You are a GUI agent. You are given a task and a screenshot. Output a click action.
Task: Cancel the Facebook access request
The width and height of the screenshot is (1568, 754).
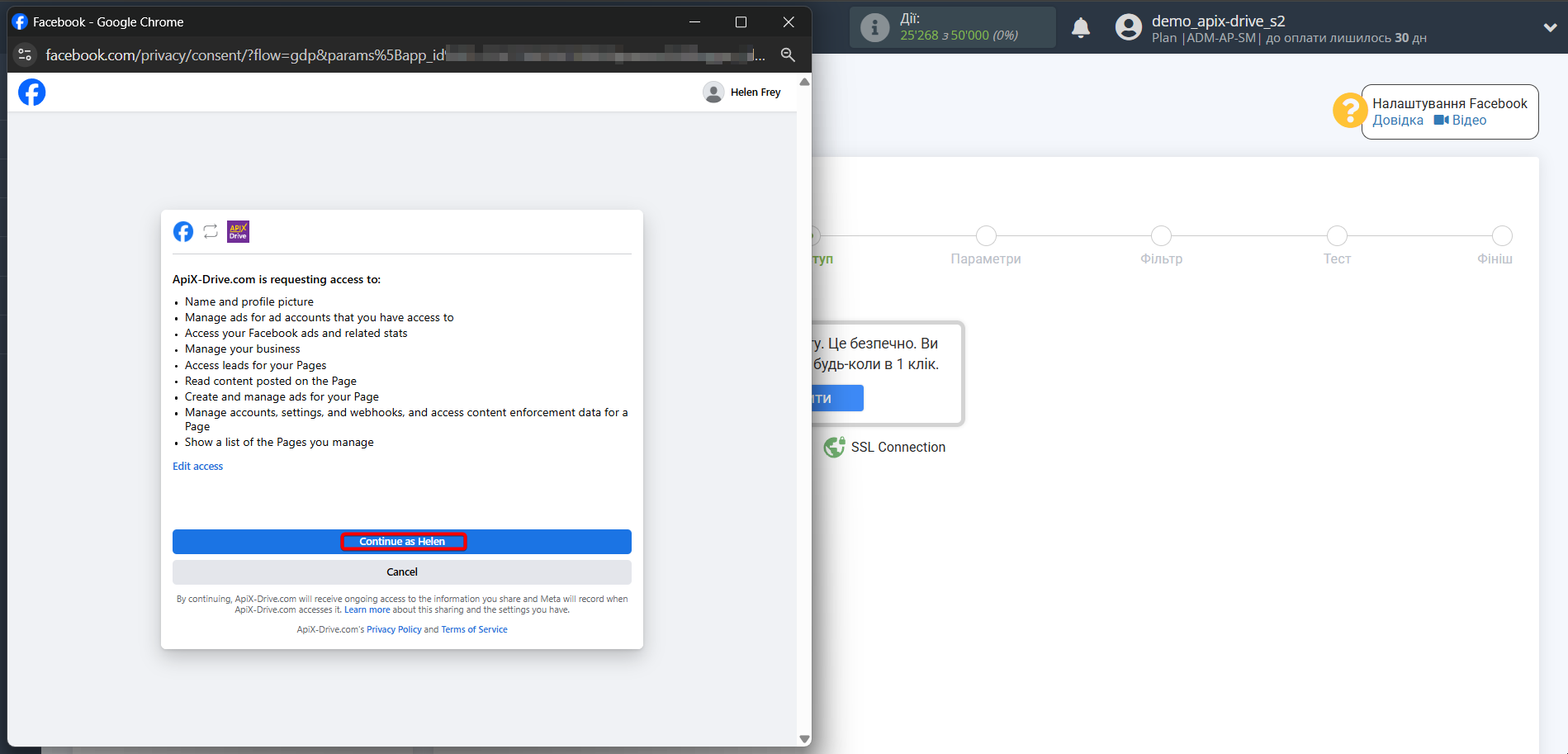(402, 572)
